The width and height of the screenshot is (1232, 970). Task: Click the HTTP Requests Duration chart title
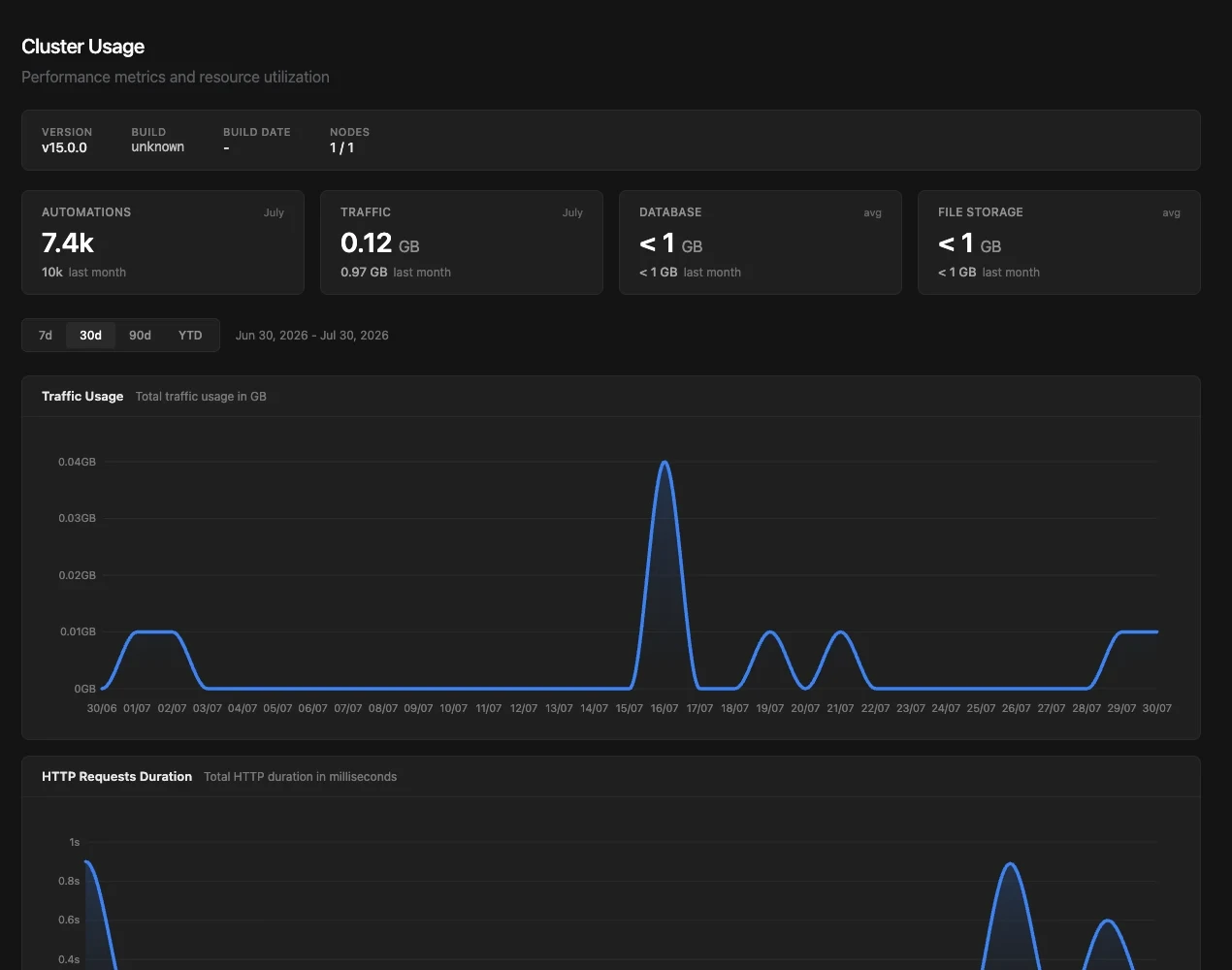coord(116,776)
